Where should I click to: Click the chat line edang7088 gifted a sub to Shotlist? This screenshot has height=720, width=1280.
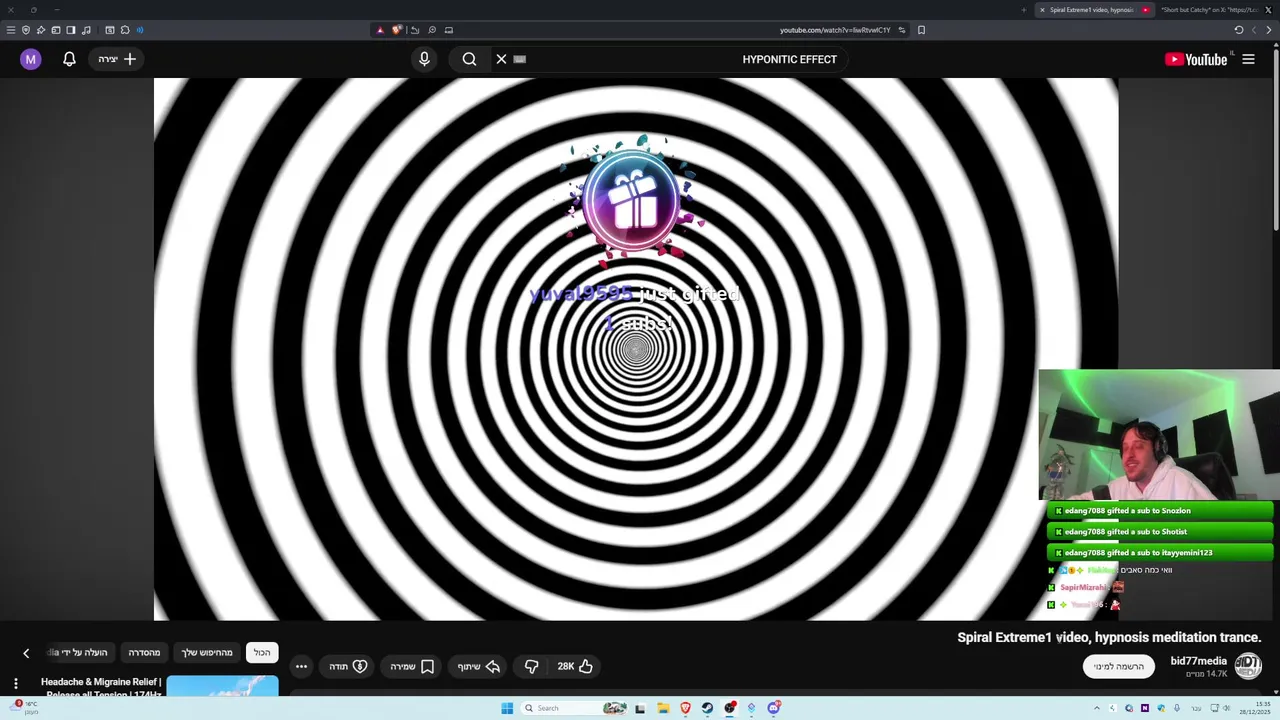click(x=1160, y=532)
